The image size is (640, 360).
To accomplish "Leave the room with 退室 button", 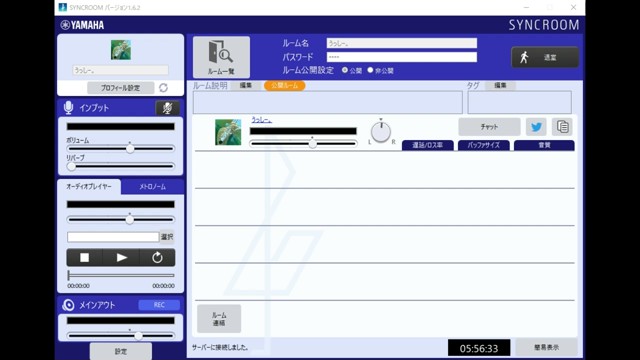I will pos(545,57).
